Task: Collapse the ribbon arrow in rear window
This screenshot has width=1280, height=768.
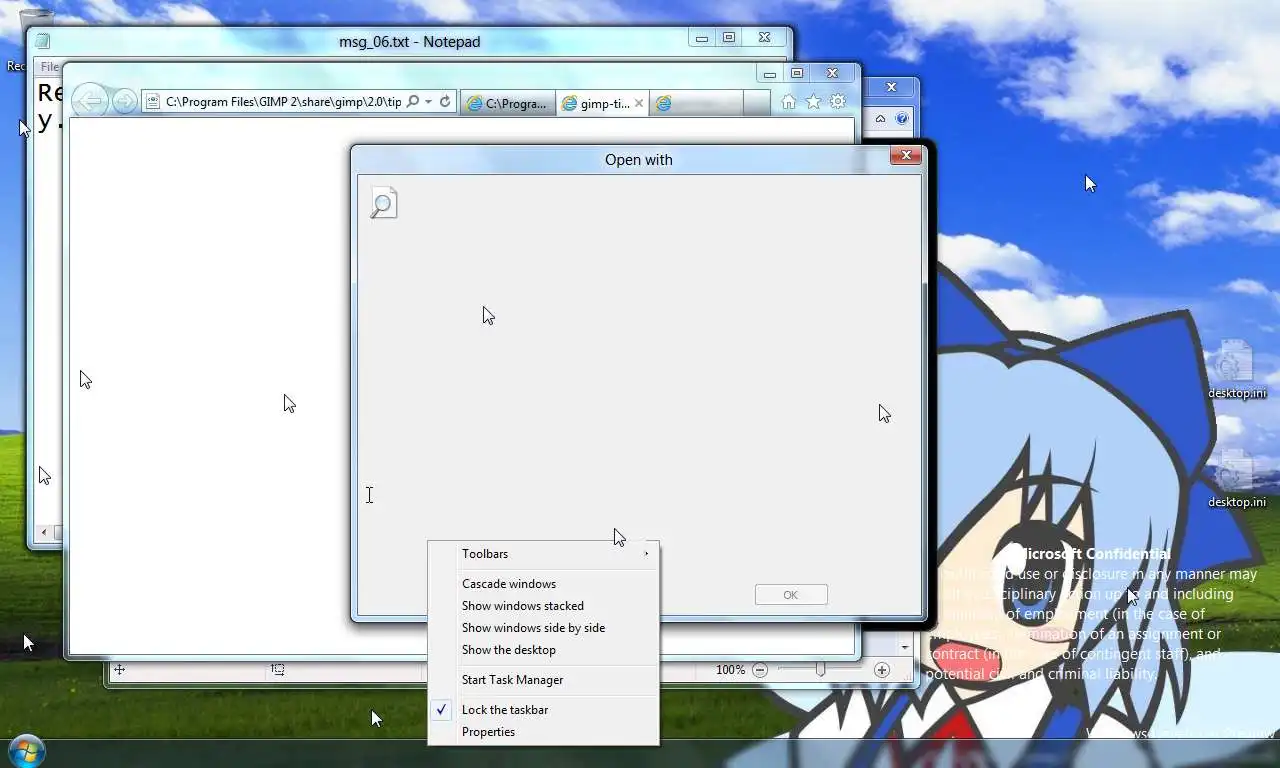Action: coord(880,119)
